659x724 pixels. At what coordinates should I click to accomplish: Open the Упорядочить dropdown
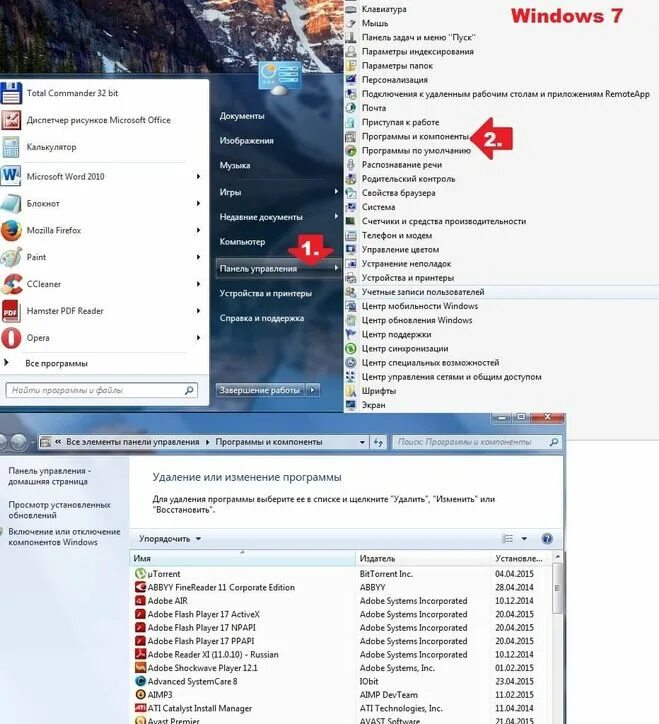pyautogui.click(x=170, y=539)
